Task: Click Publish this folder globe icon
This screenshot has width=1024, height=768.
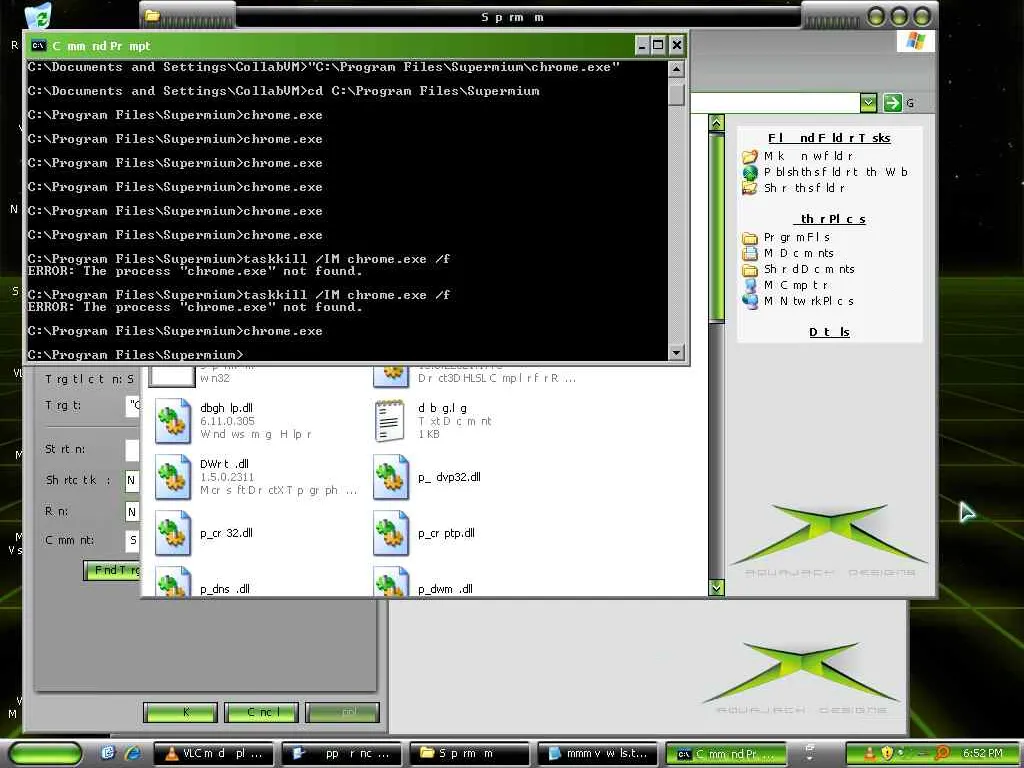Action: click(750, 172)
